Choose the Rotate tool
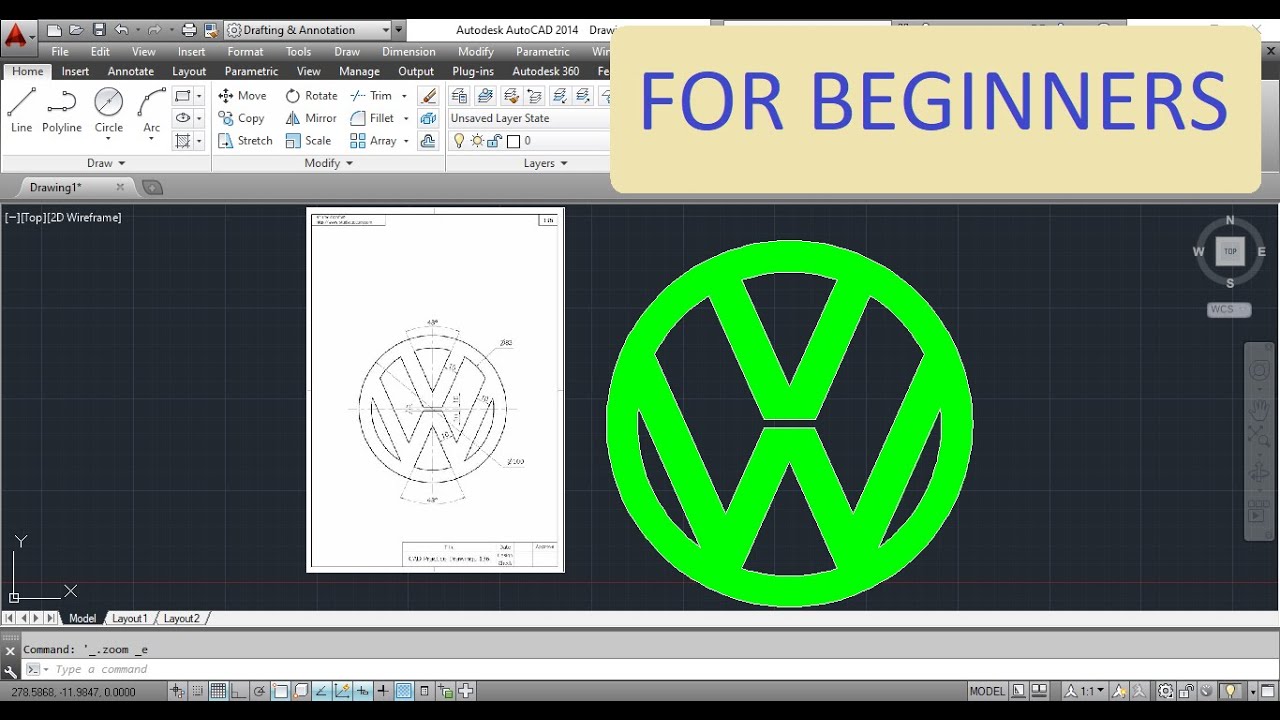 (x=311, y=96)
